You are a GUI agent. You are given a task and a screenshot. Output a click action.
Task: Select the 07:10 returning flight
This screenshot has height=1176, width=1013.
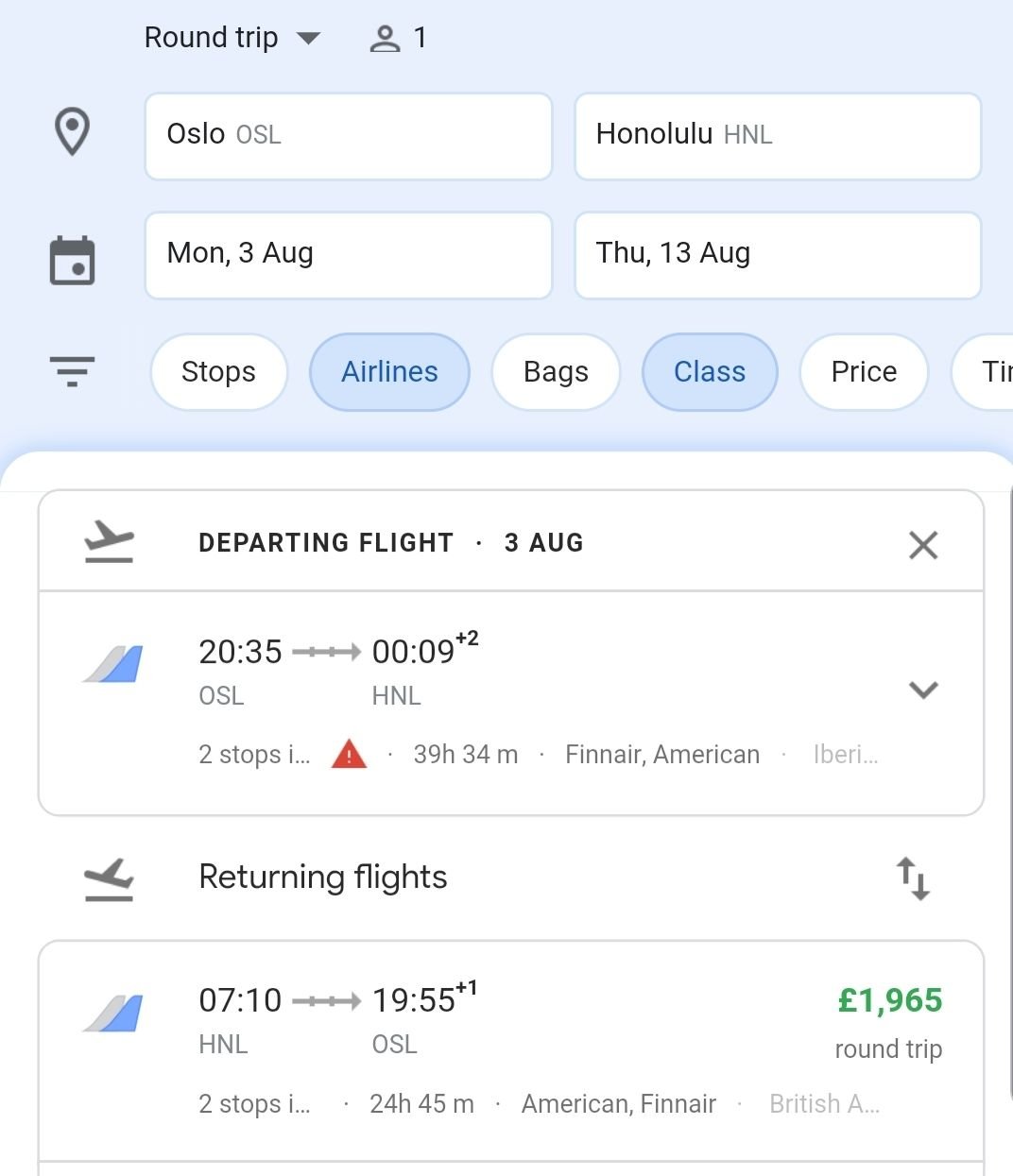(511, 1050)
